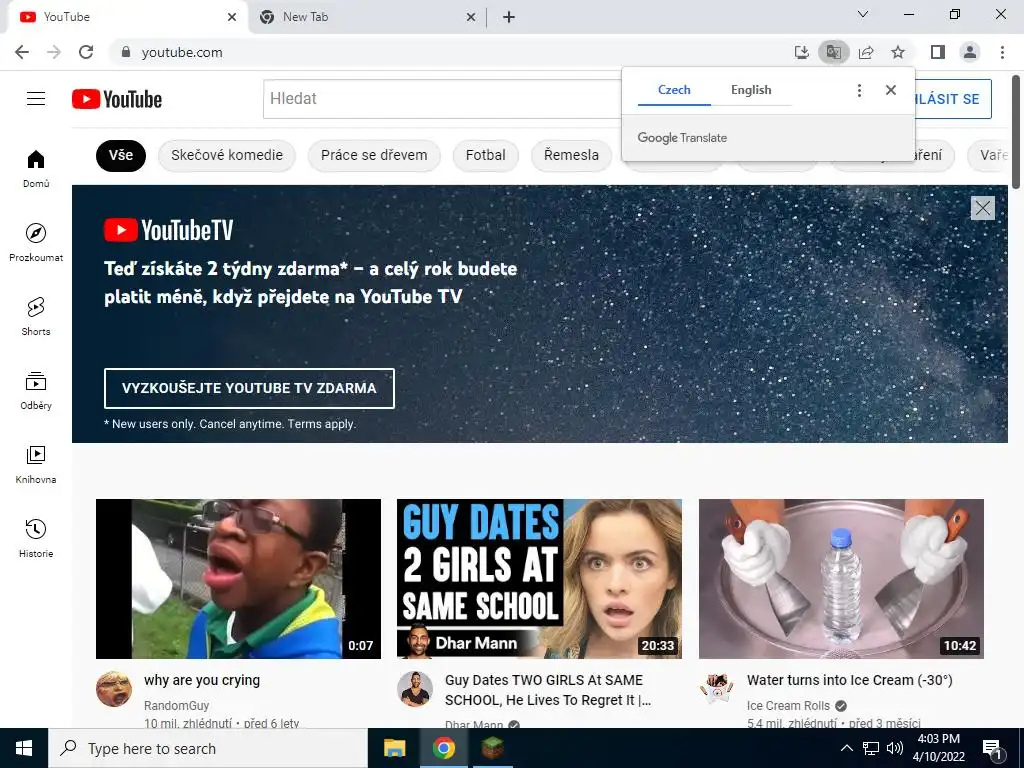1024x768 pixels.
Task: Select the Vše filter chip
Action: coord(121,155)
